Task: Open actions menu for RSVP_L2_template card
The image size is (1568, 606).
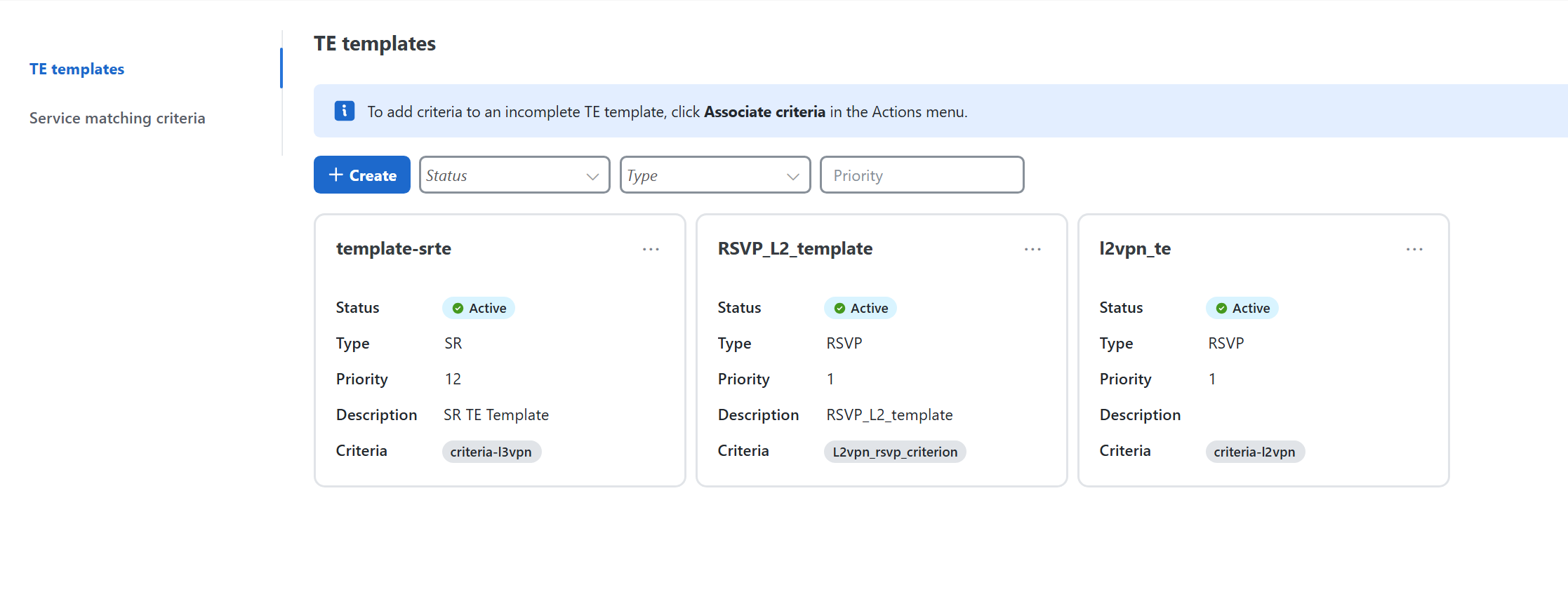Action: (x=1032, y=250)
